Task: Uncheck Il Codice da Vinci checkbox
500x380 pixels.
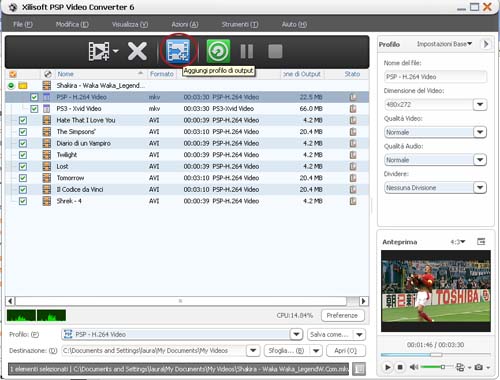Action: (23, 190)
